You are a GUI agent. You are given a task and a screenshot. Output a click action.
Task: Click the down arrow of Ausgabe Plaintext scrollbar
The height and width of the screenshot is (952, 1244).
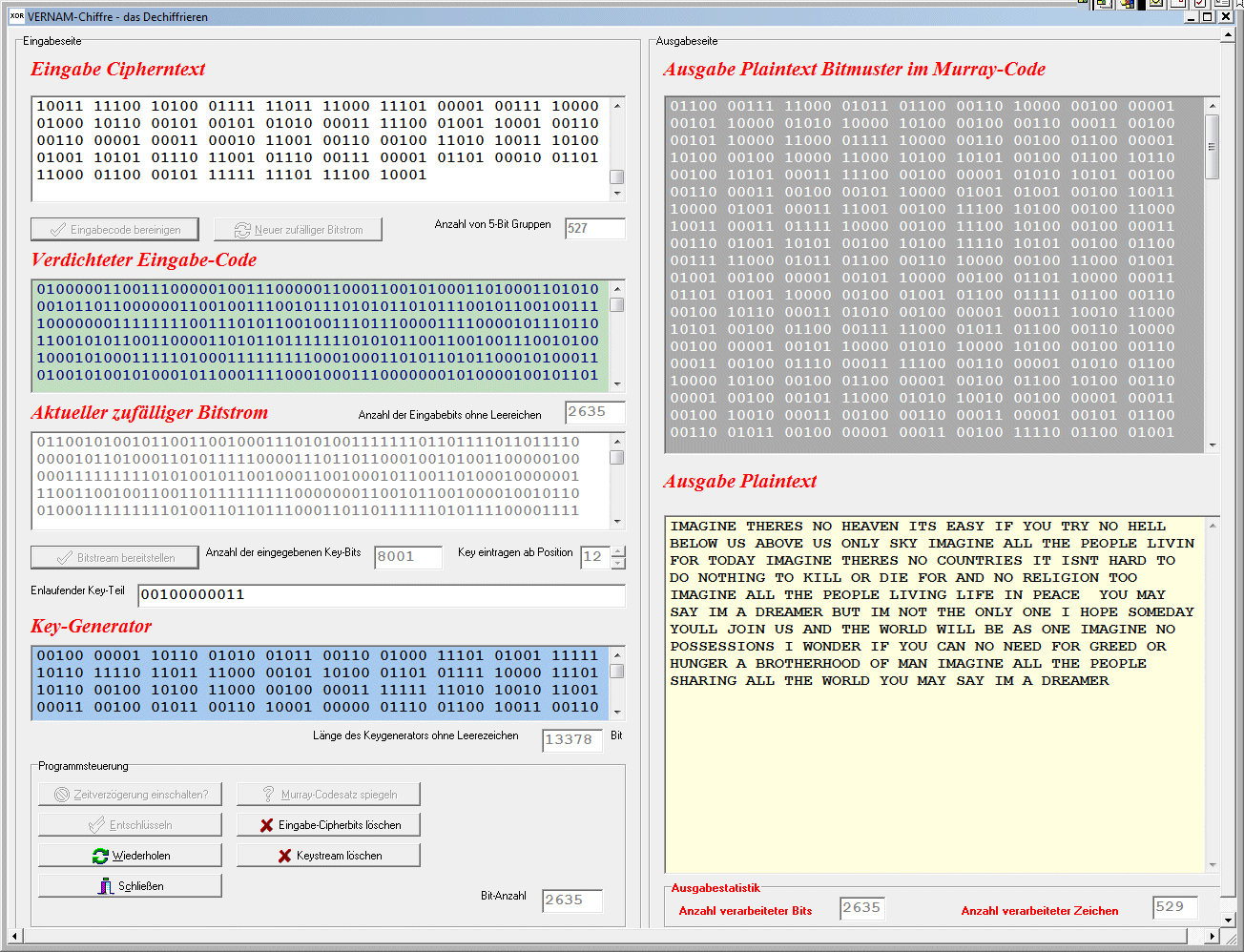(1213, 865)
